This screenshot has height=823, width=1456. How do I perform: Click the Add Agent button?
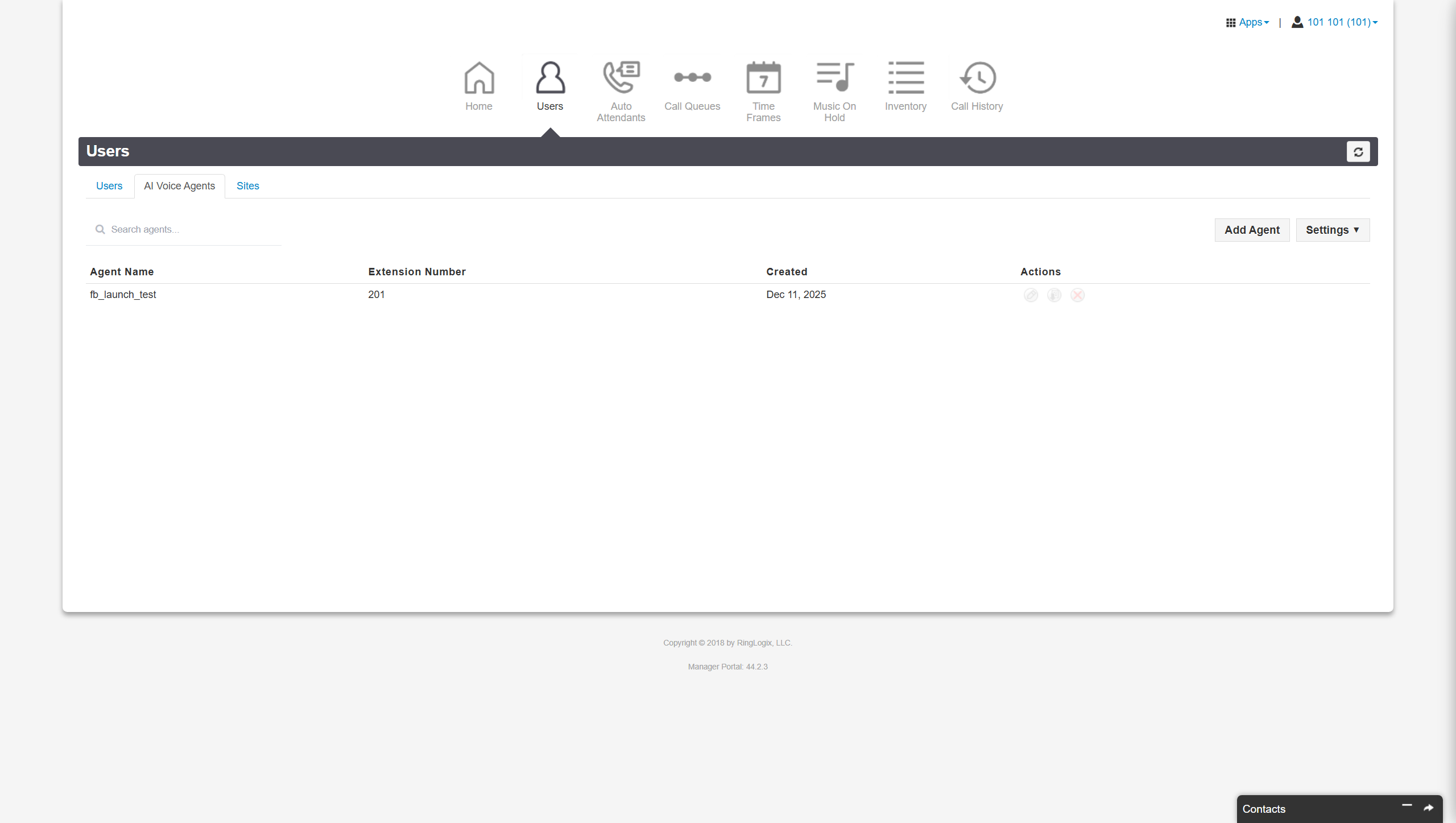(x=1251, y=230)
